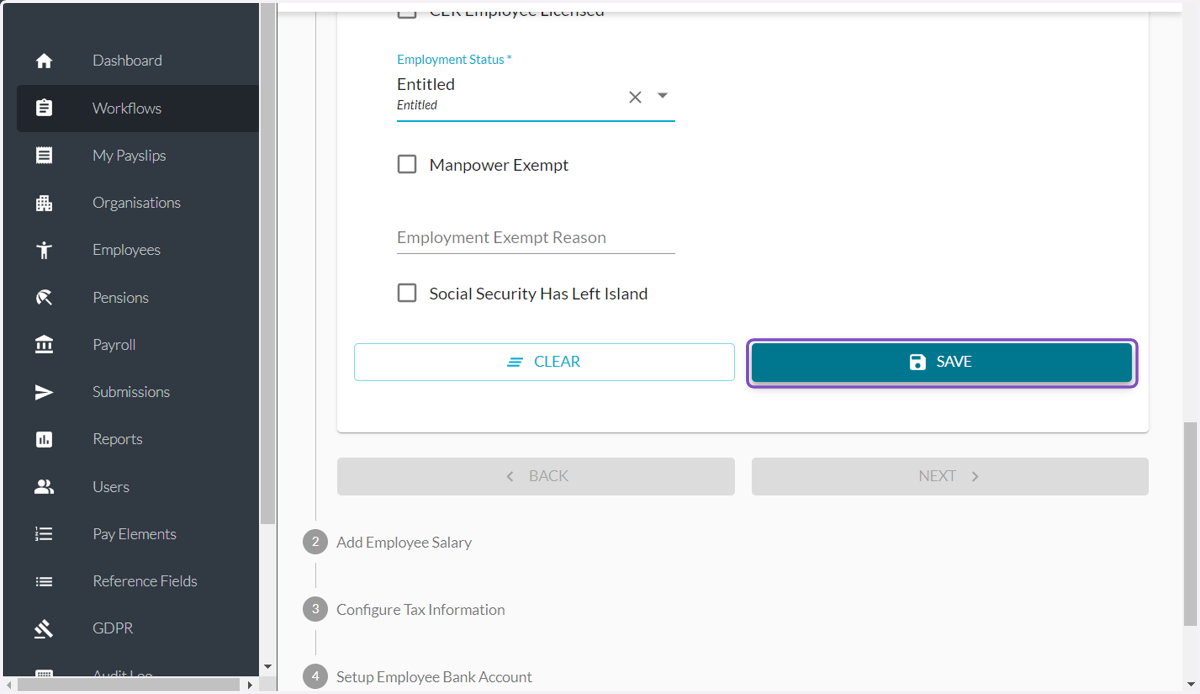Click sidebar horizontal scroll right arrow
This screenshot has height=694, width=1200.
[x=250, y=685]
